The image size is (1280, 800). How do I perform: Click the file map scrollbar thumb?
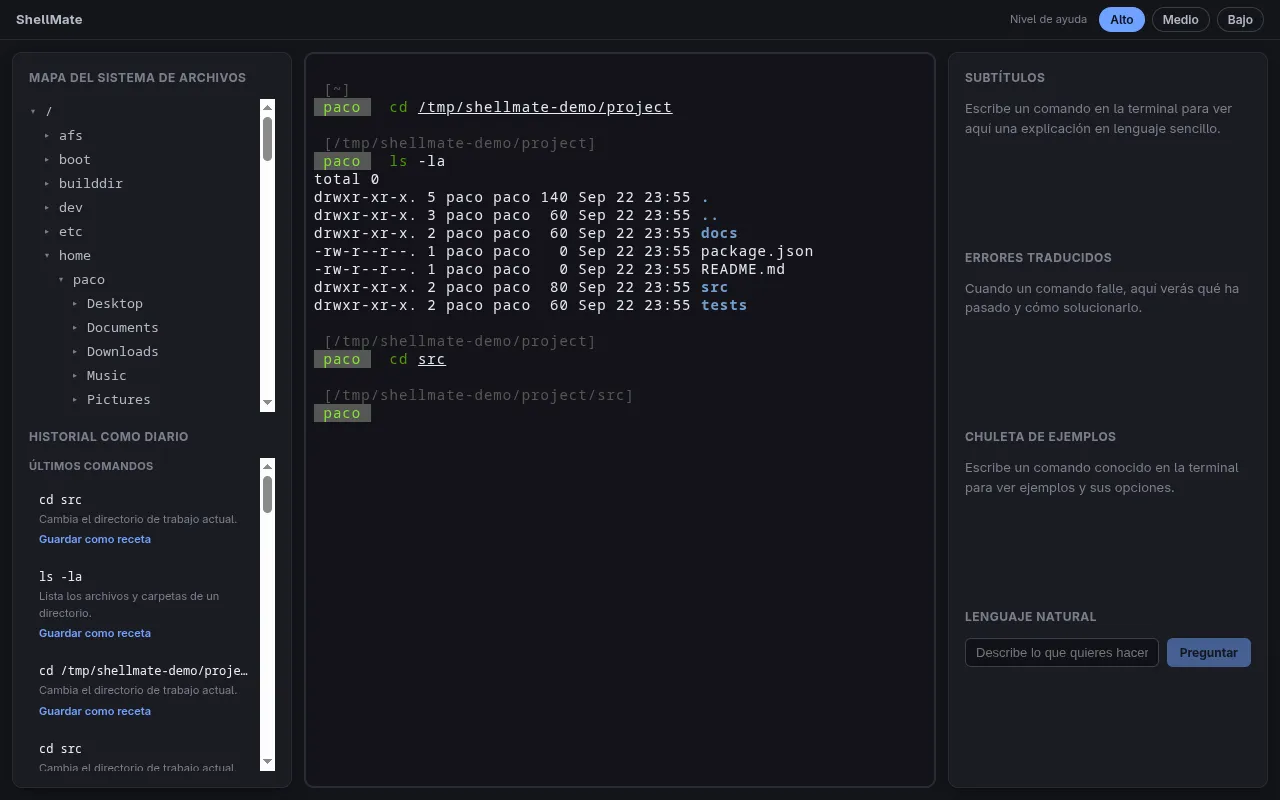pos(267,139)
